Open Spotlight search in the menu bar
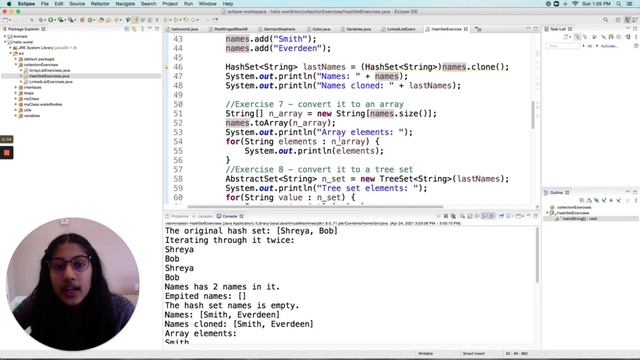Viewport: 640px width, 360px height. point(619,4)
